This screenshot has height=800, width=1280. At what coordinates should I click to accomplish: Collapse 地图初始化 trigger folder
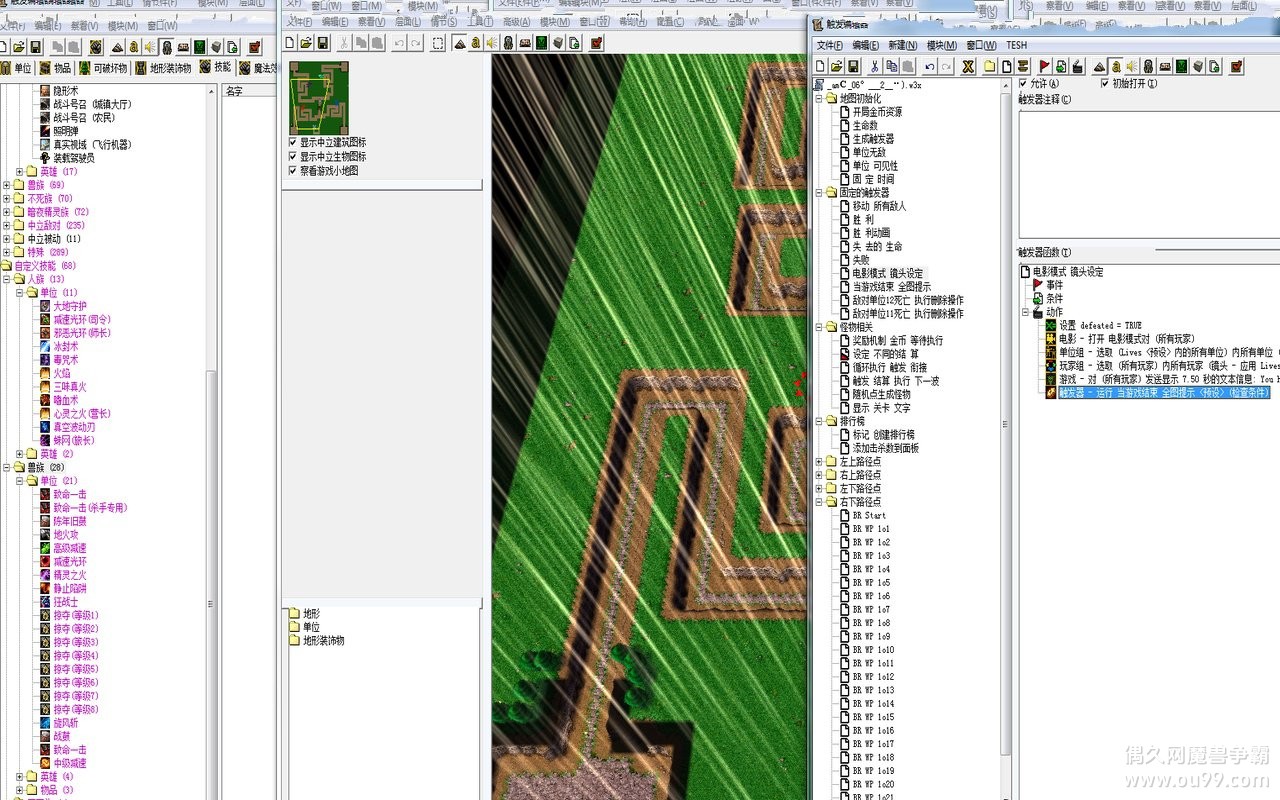click(819, 99)
